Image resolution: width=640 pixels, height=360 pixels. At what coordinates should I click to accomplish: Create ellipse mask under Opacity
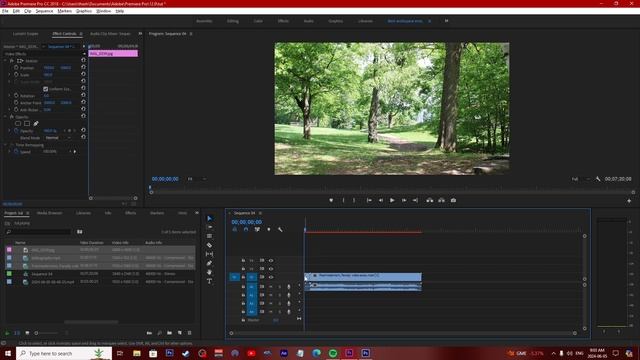[18, 123]
